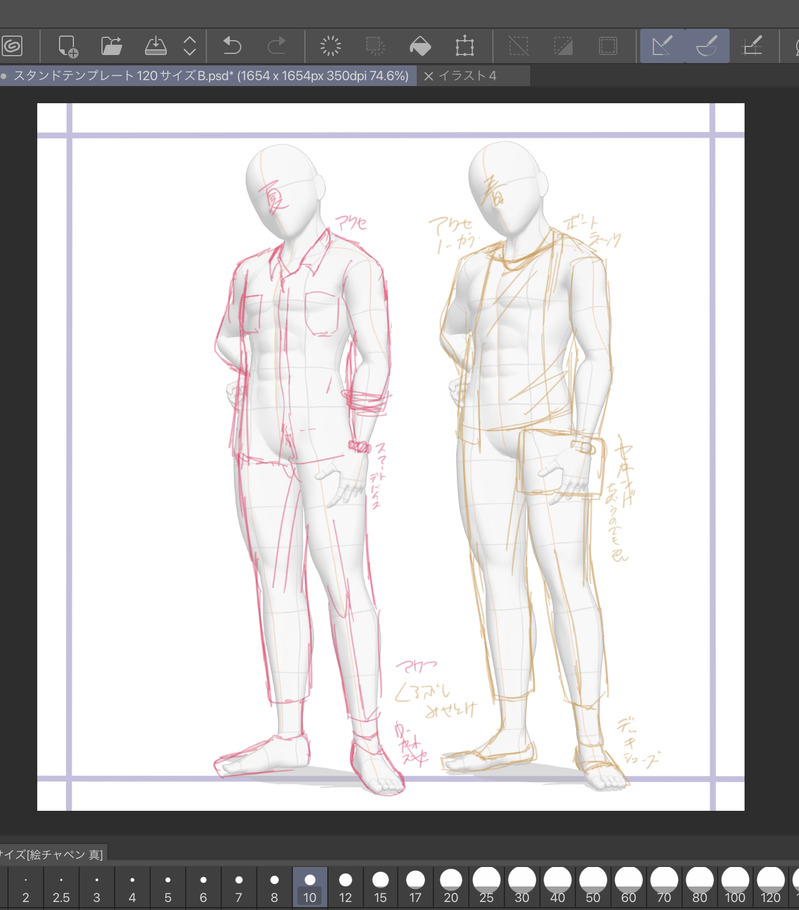The width and height of the screenshot is (799, 910).
Task: Select brush size 3
Action: (96, 887)
